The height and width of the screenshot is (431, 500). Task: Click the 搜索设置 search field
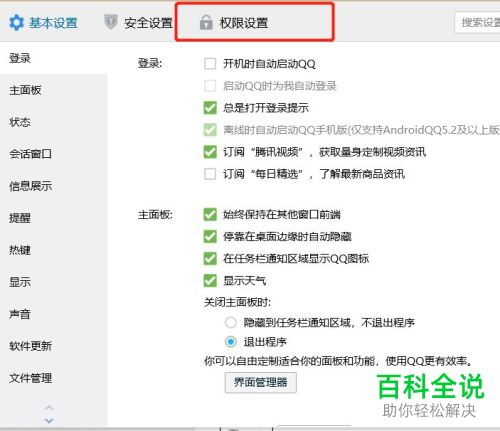tap(477, 23)
